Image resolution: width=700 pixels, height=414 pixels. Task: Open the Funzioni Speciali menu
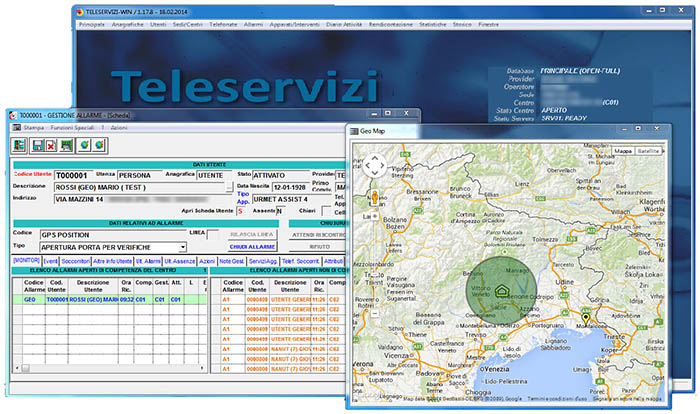(x=72, y=128)
